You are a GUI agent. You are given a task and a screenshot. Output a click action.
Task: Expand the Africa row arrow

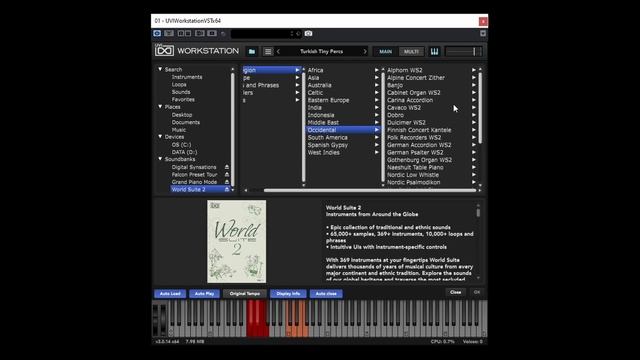pos(377,70)
